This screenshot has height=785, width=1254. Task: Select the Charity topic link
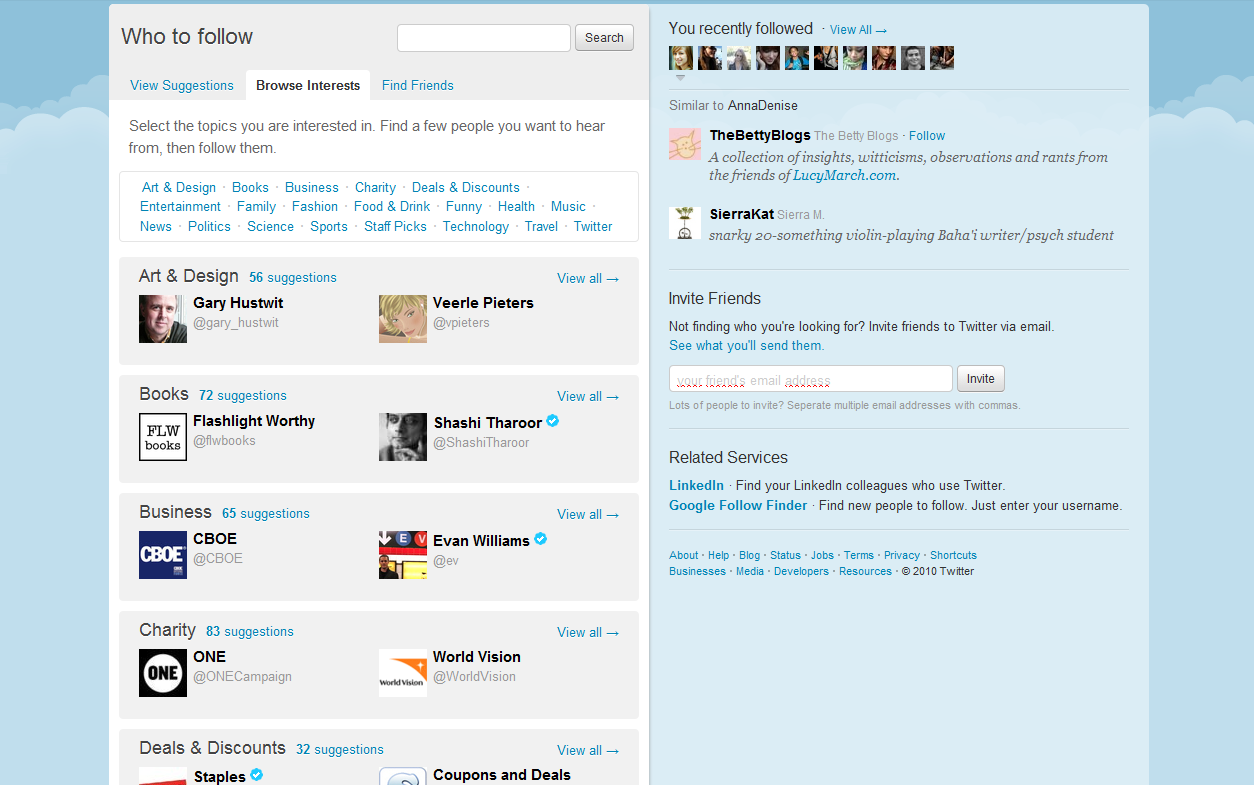[375, 187]
